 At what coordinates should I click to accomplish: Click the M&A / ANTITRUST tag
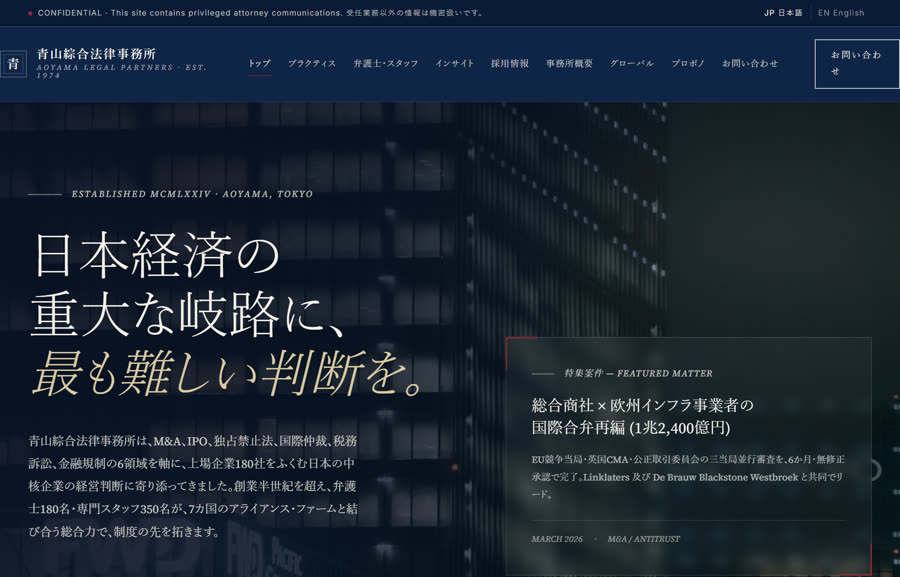pos(643,539)
